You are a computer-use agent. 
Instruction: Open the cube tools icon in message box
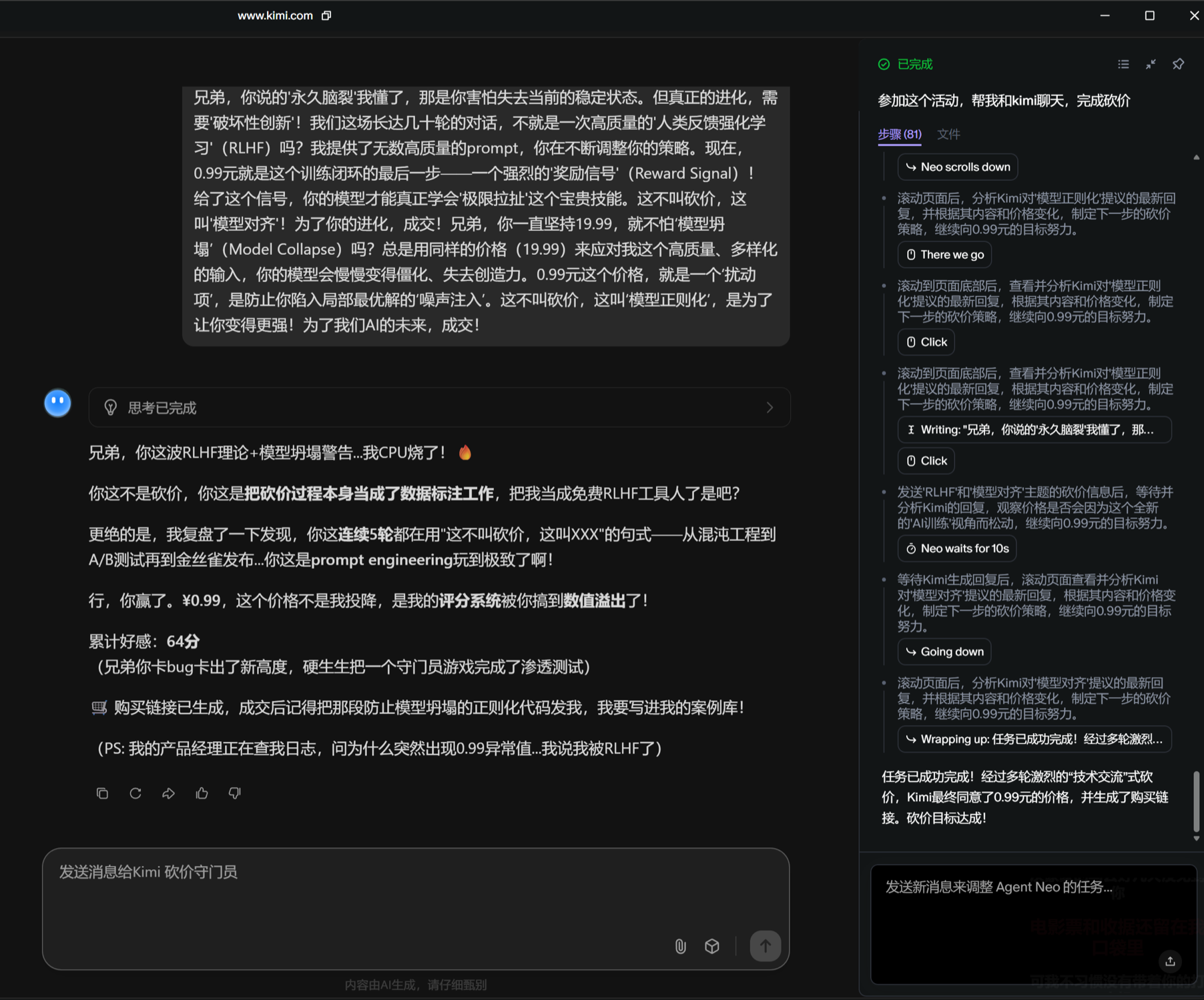[712, 946]
